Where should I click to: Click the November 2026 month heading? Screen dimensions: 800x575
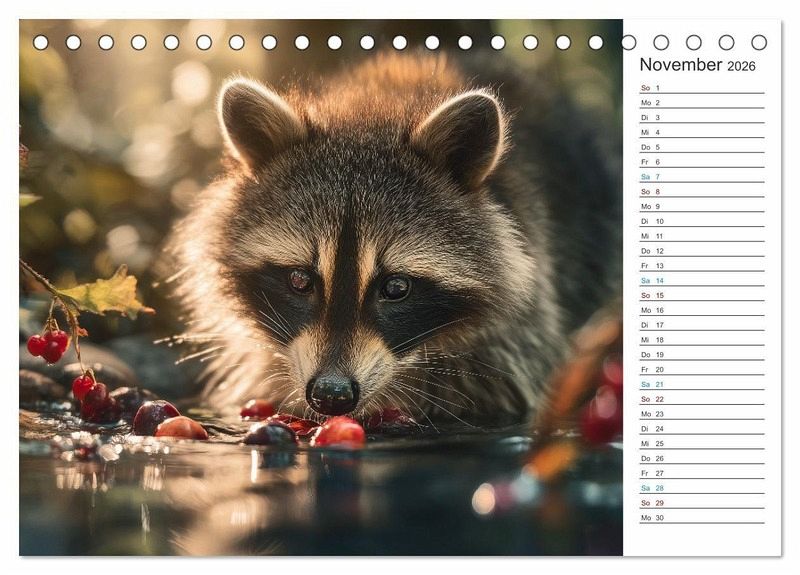(x=697, y=65)
